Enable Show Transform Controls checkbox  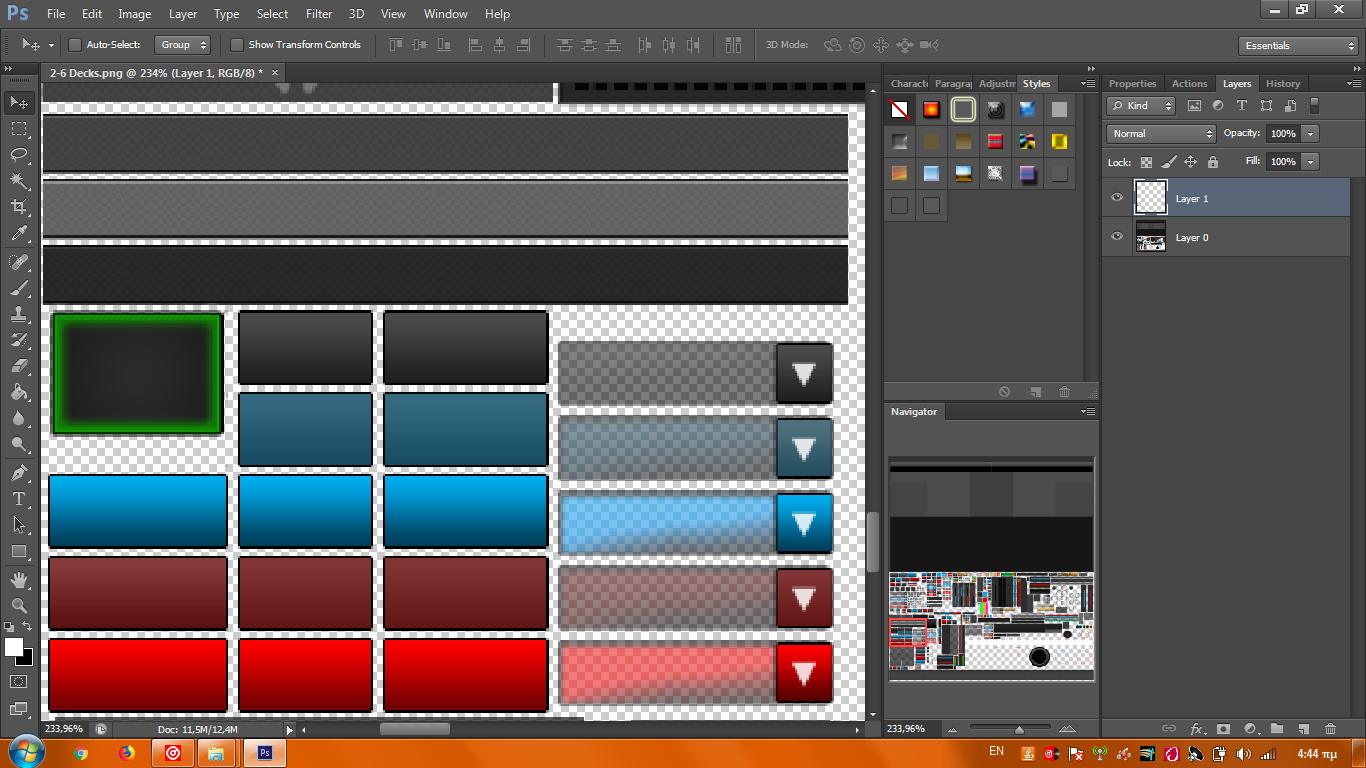point(237,45)
